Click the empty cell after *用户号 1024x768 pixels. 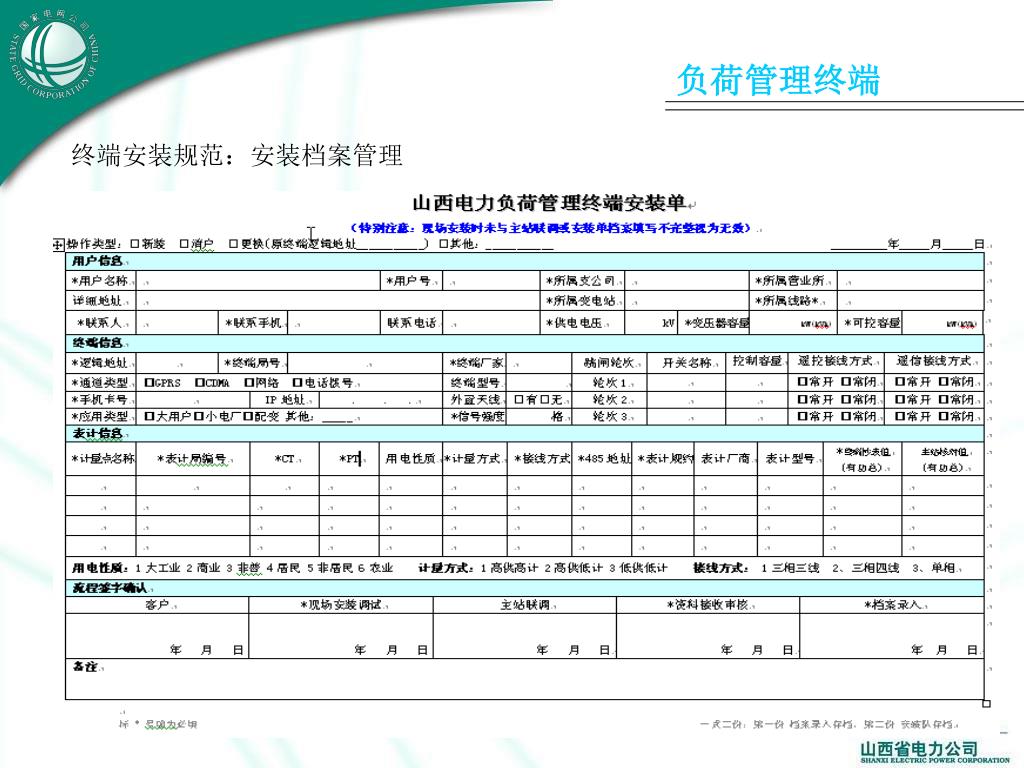(x=490, y=281)
